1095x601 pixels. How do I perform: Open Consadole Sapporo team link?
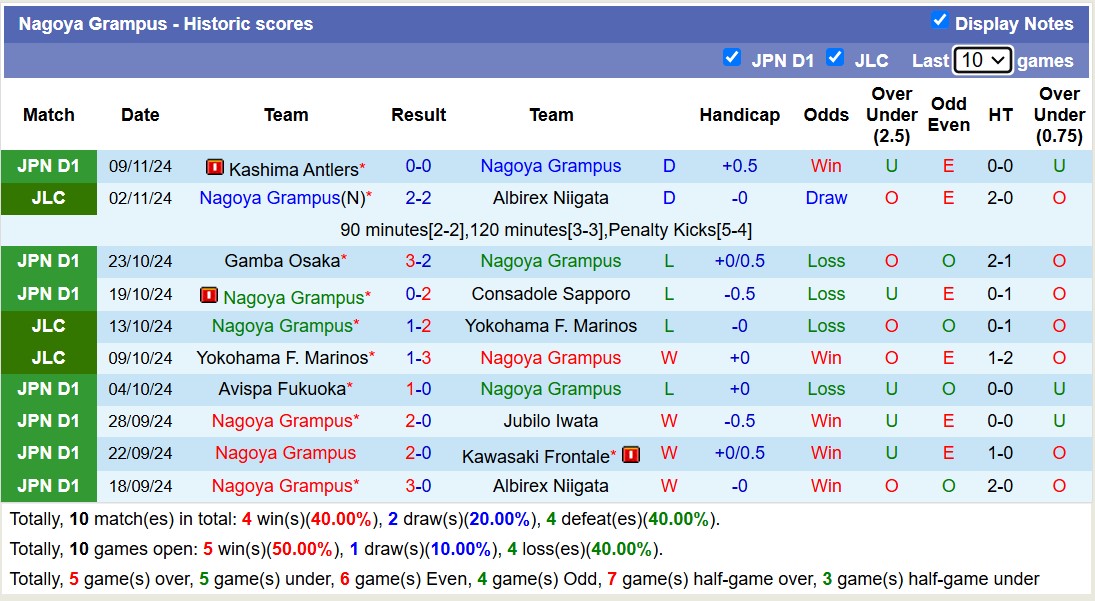pyautogui.click(x=551, y=294)
